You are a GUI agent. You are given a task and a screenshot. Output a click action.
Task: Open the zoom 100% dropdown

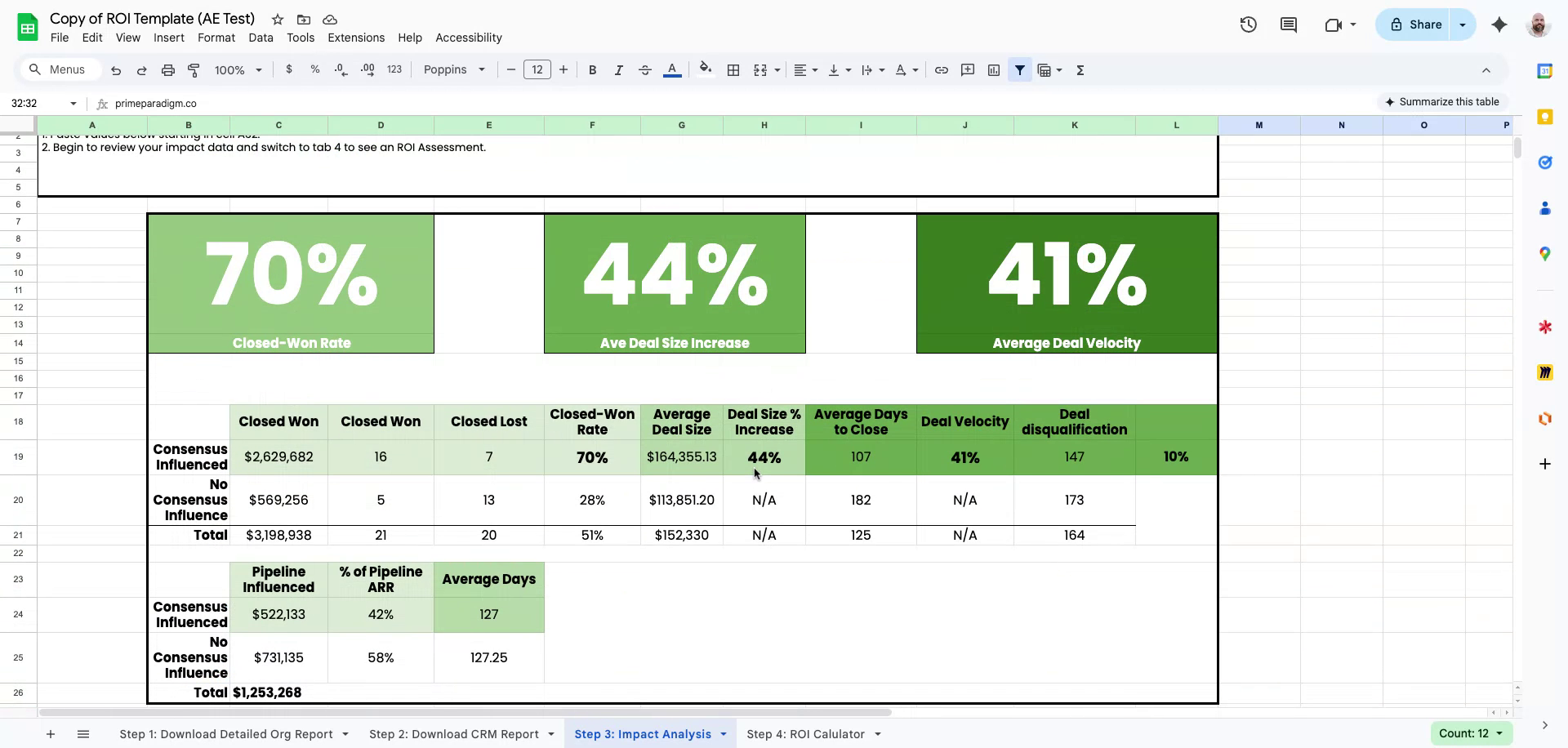238,70
